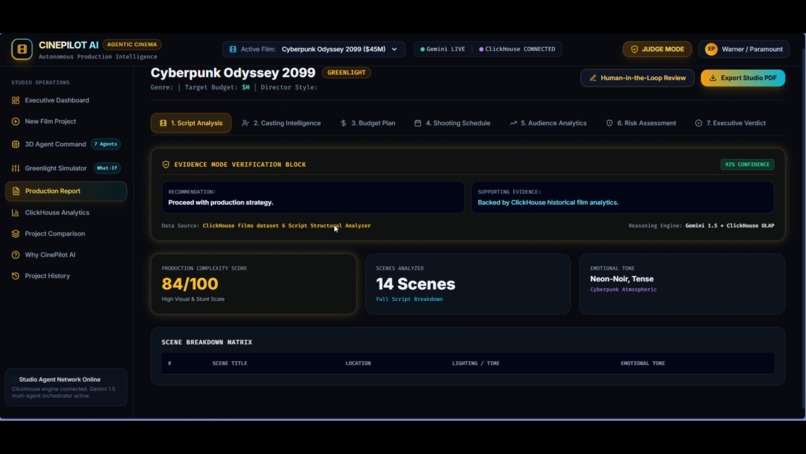Click the New Film Project plus icon
This screenshot has height=454, width=806.
coord(15,121)
